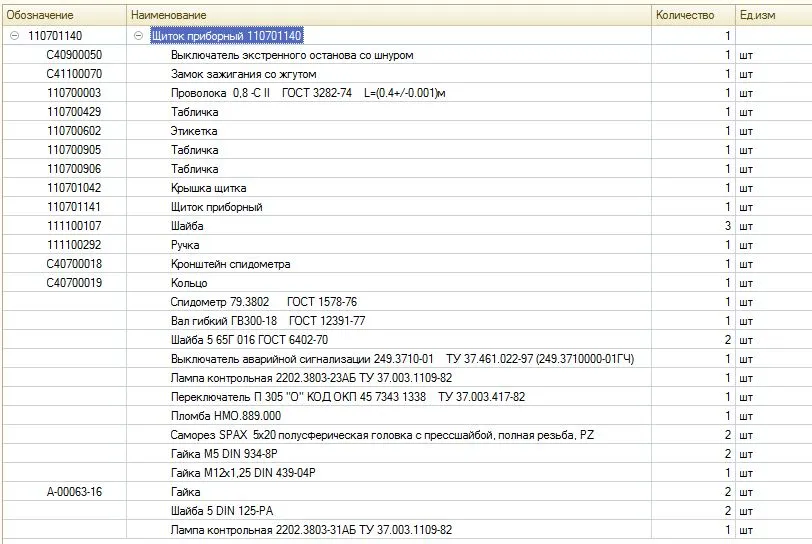Image resolution: width=812 pixels, height=544 pixels.
Task: Select Гайка М12х1,25 DIN 439-04Р row
Action: pos(243,473)
